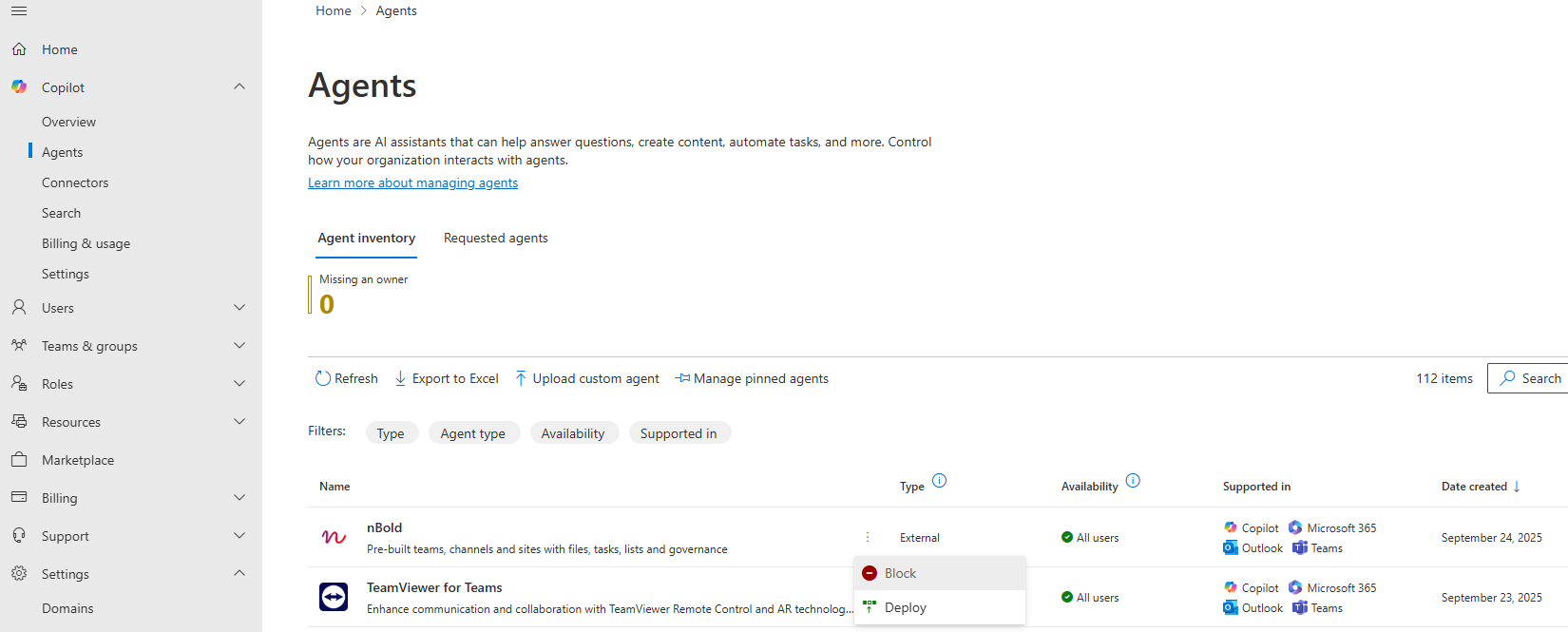Click the Availability column info icon
Viewport: 1568px width, 632px height.
[x=1133, y=481]
